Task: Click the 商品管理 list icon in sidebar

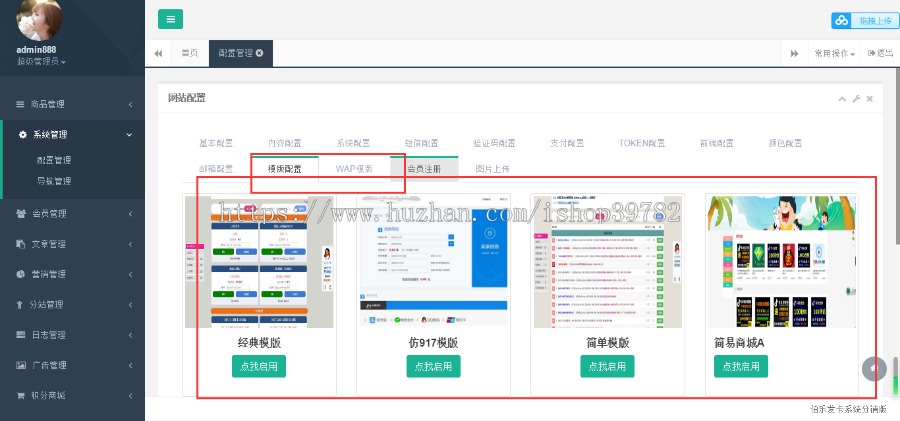Action: [x=20, y=105]
